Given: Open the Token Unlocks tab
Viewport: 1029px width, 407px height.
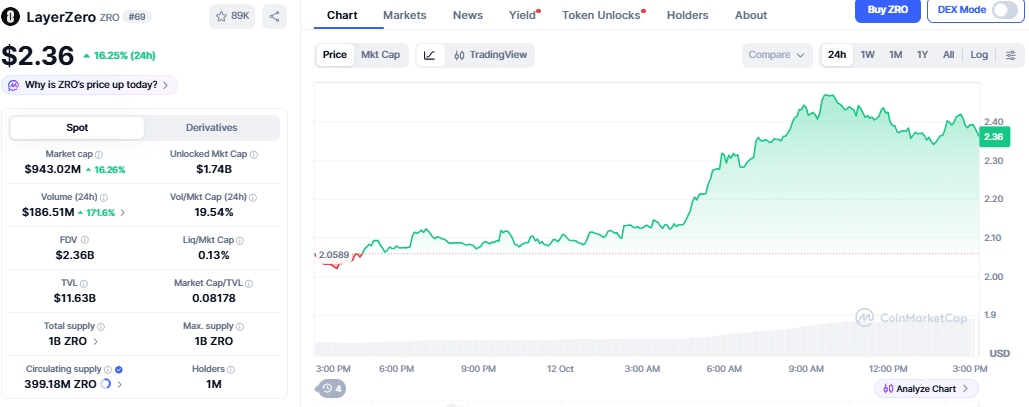Looking at the screenshot, I should tap(602, 15).
